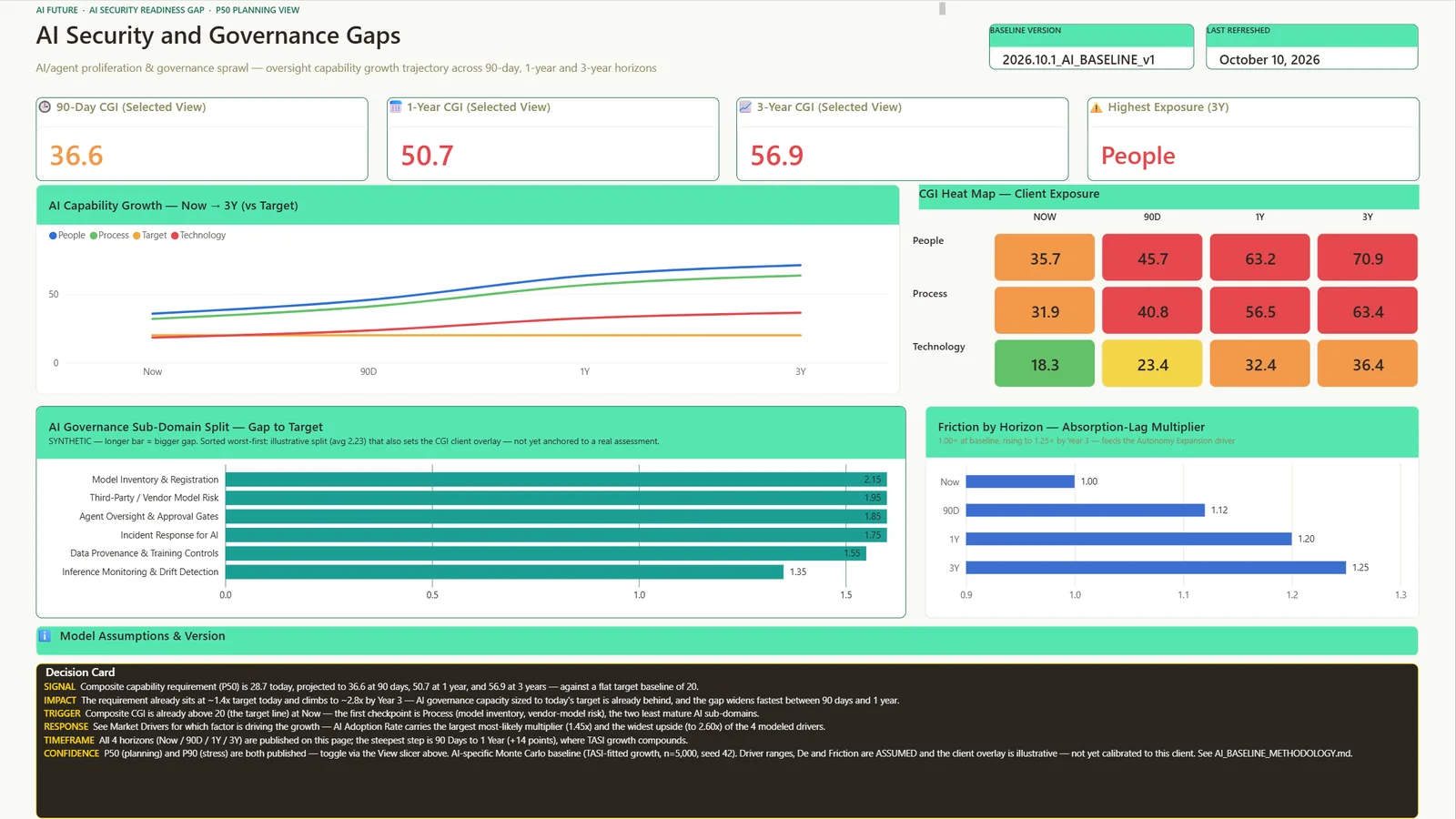Click the 1Y friction bar valued 1.20
1456x819 pixels.
point(1129,539)
